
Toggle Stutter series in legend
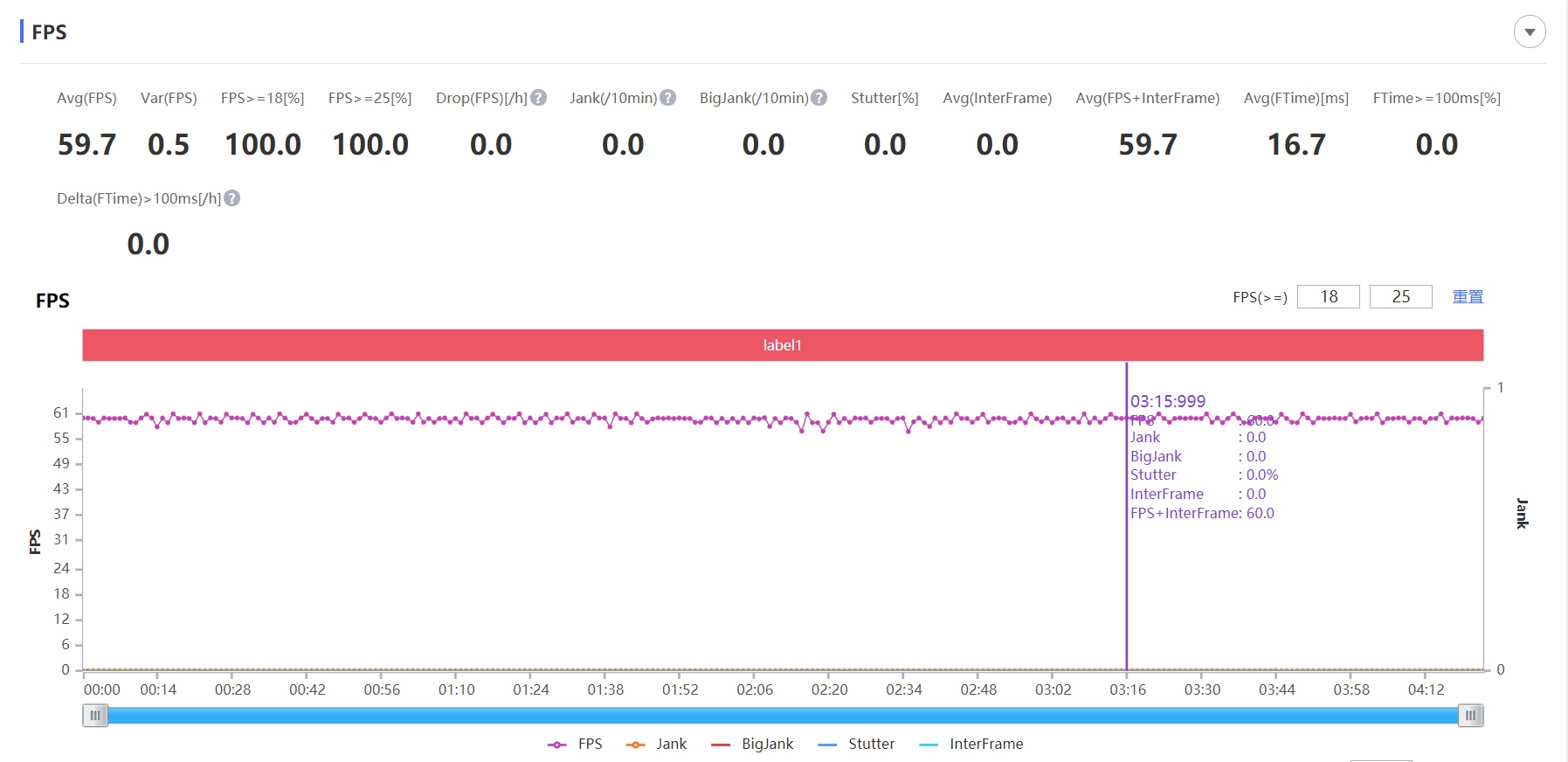click(x=856, y=744)
